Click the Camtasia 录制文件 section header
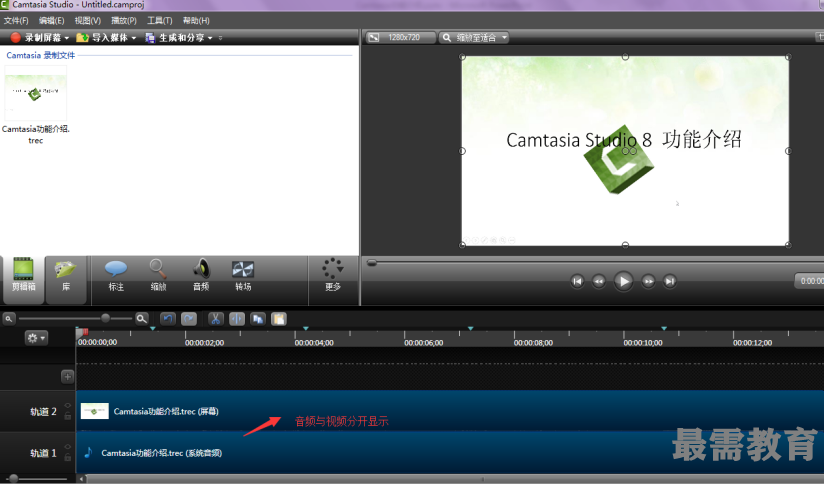Image resolution: width=824 pixels, height=484 pixels. pyautogui.click(x=40, y=55)
